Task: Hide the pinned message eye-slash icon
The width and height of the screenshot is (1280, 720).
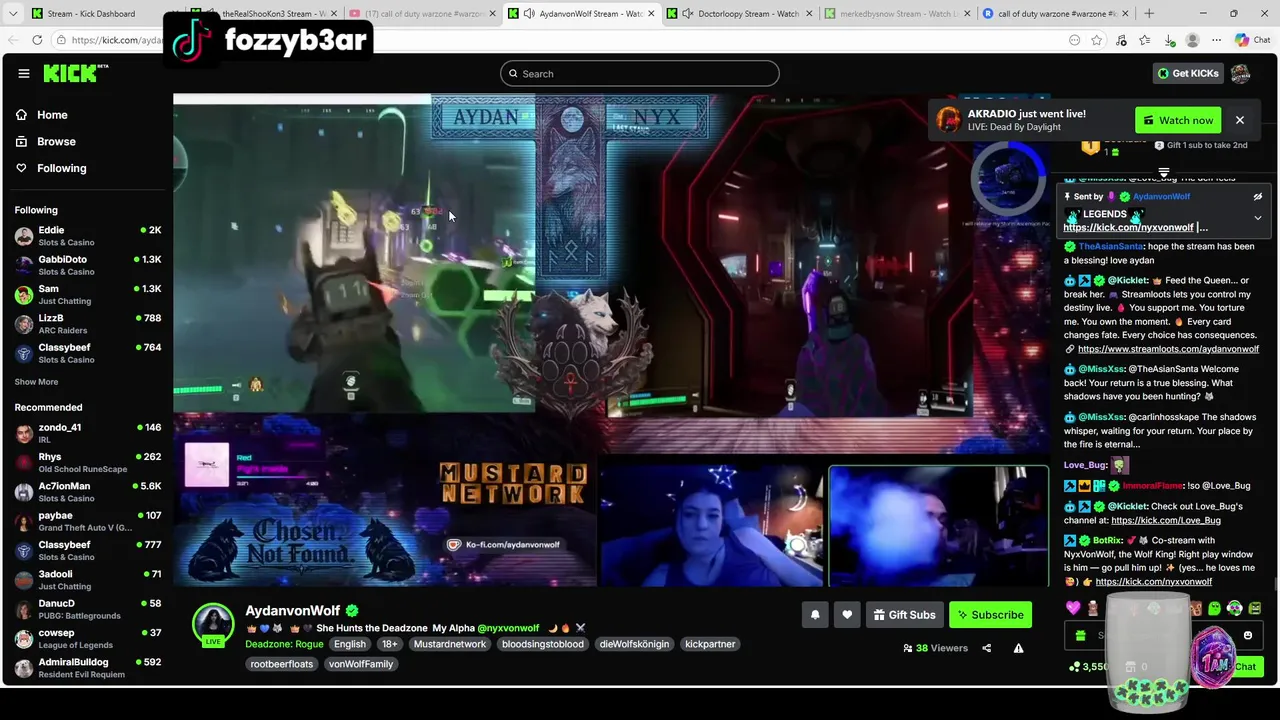Action: pyautogui.click(x=1258, y=197)
